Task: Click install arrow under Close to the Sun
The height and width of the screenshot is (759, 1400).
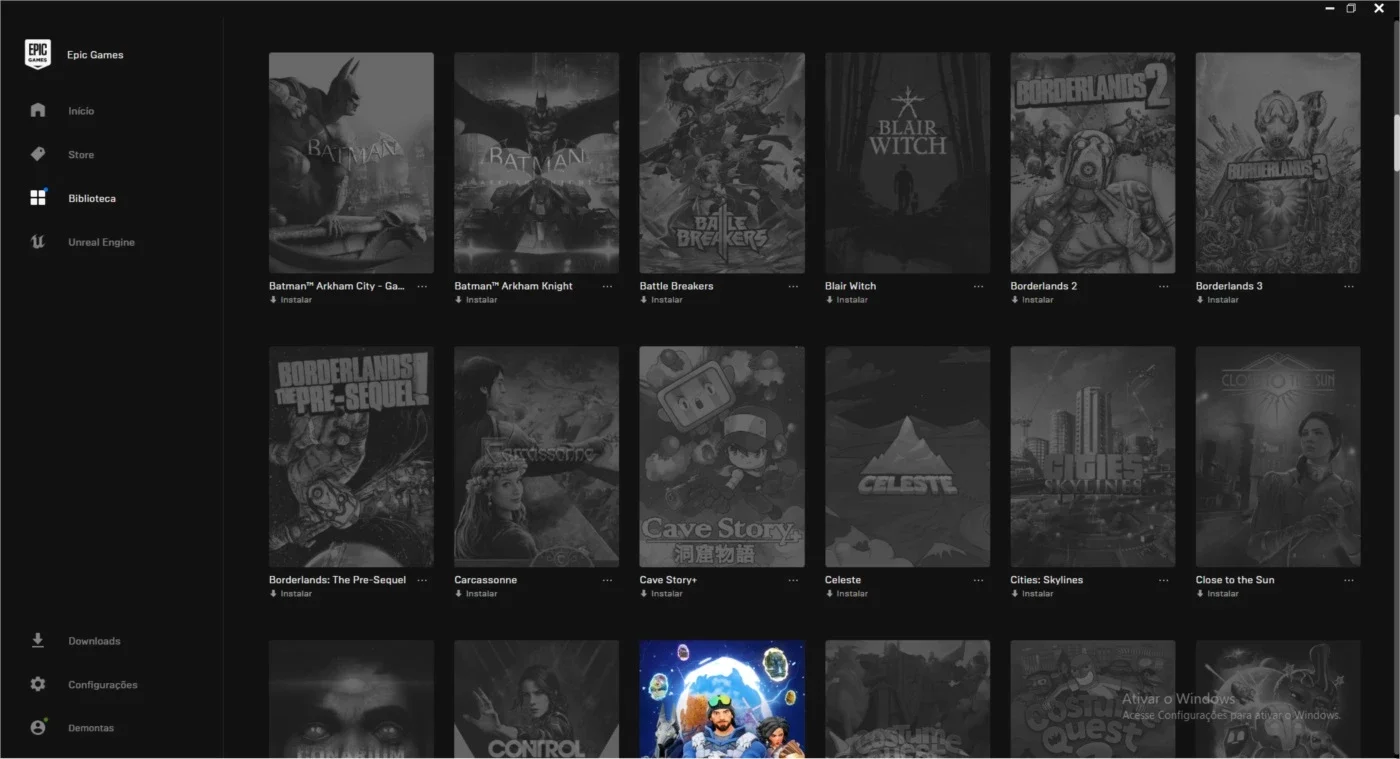Action: 1199,594
